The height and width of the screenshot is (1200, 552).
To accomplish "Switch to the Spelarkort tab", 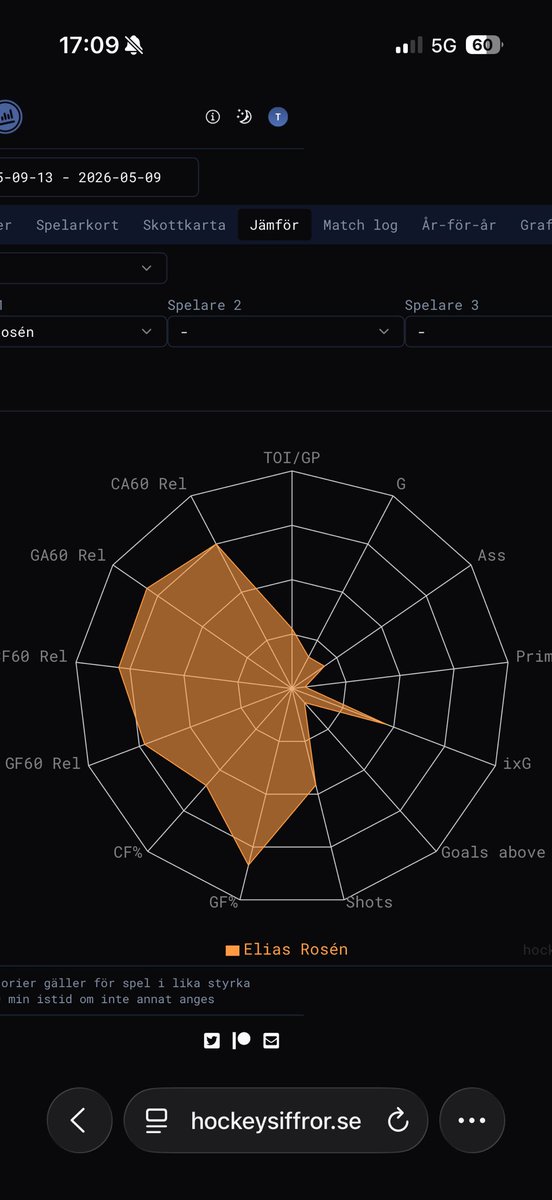I will 77,225.
